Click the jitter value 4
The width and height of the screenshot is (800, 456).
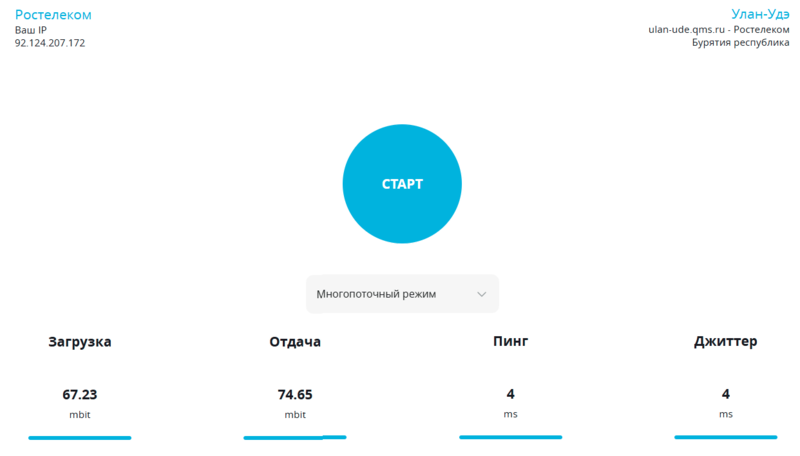(x=725, y=394)
